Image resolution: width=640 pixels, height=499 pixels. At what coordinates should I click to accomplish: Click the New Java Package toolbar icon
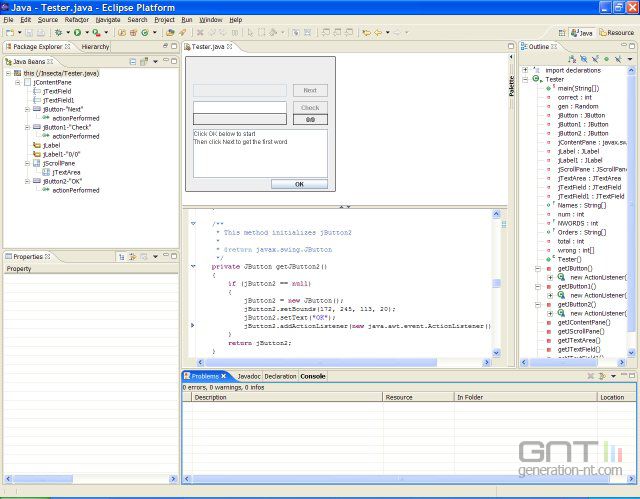(x=133, y=32)
